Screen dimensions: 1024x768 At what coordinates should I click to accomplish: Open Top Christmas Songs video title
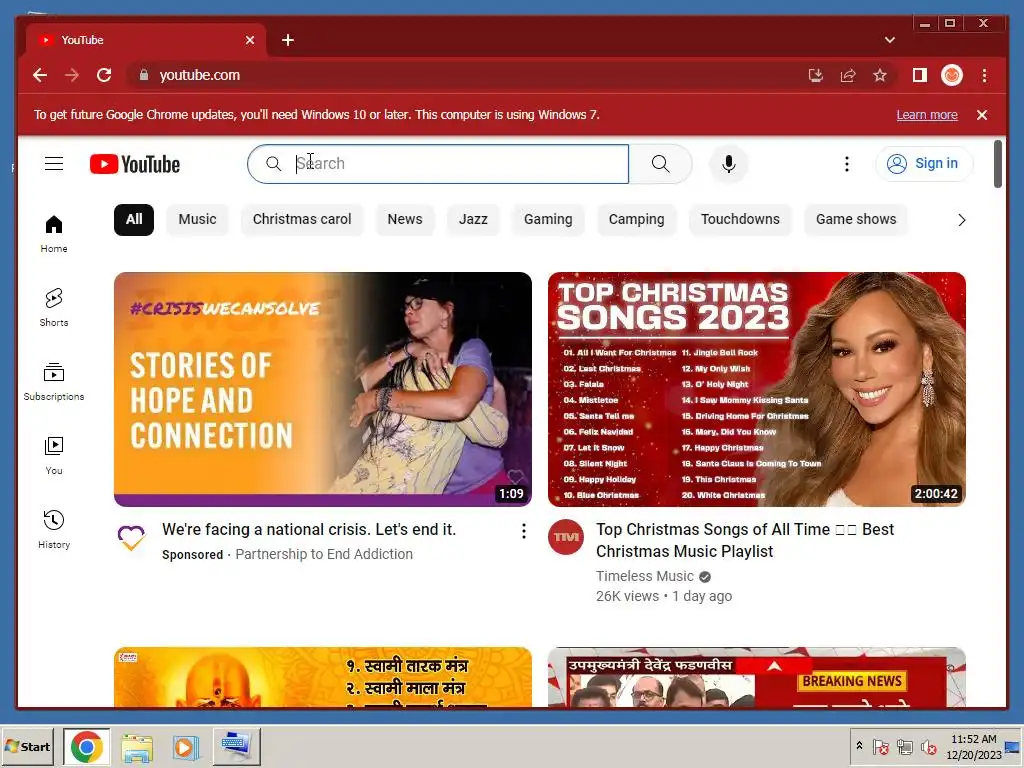click(744, 540)
